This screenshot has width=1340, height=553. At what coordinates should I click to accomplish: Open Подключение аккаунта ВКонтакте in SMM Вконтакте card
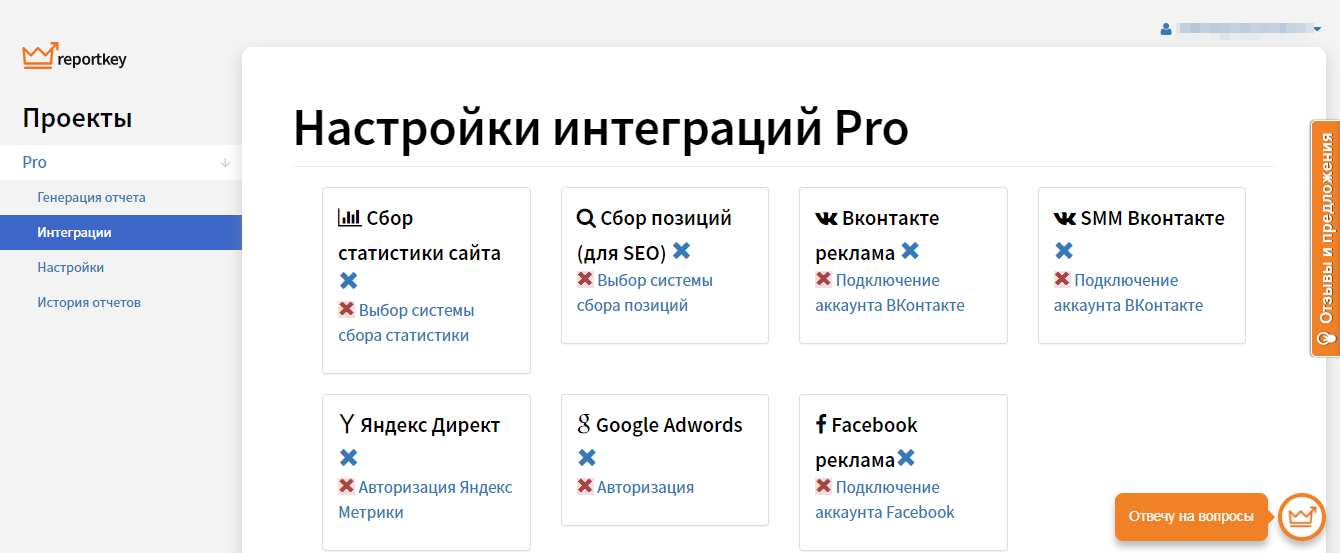click(1129, 293)
